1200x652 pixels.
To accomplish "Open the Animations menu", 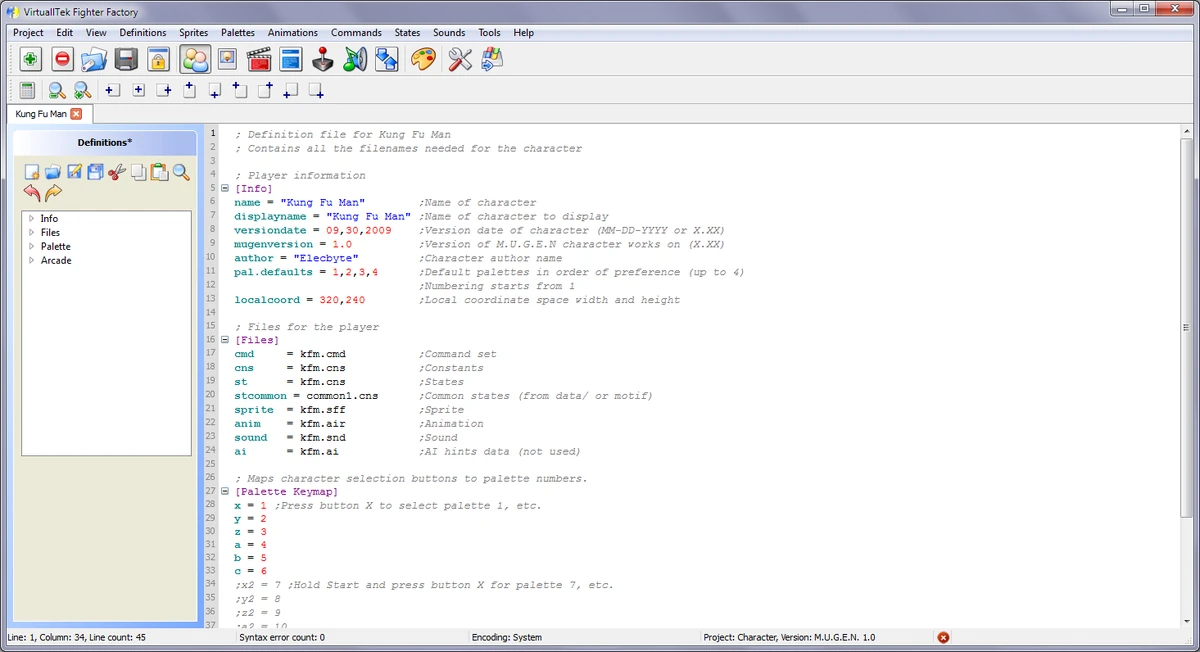I will coord(292,32).
